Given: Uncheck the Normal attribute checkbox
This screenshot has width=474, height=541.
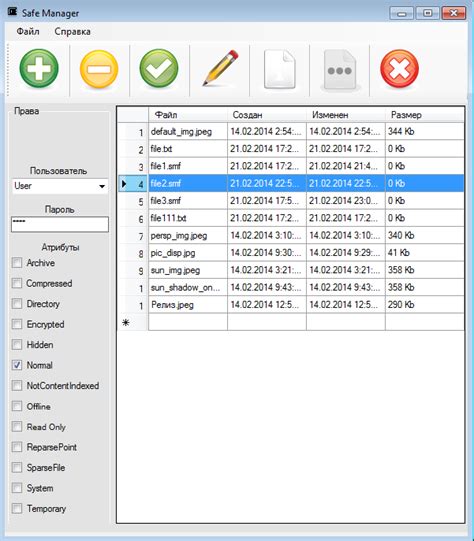Looking at the screenshot, I should 17,365.
